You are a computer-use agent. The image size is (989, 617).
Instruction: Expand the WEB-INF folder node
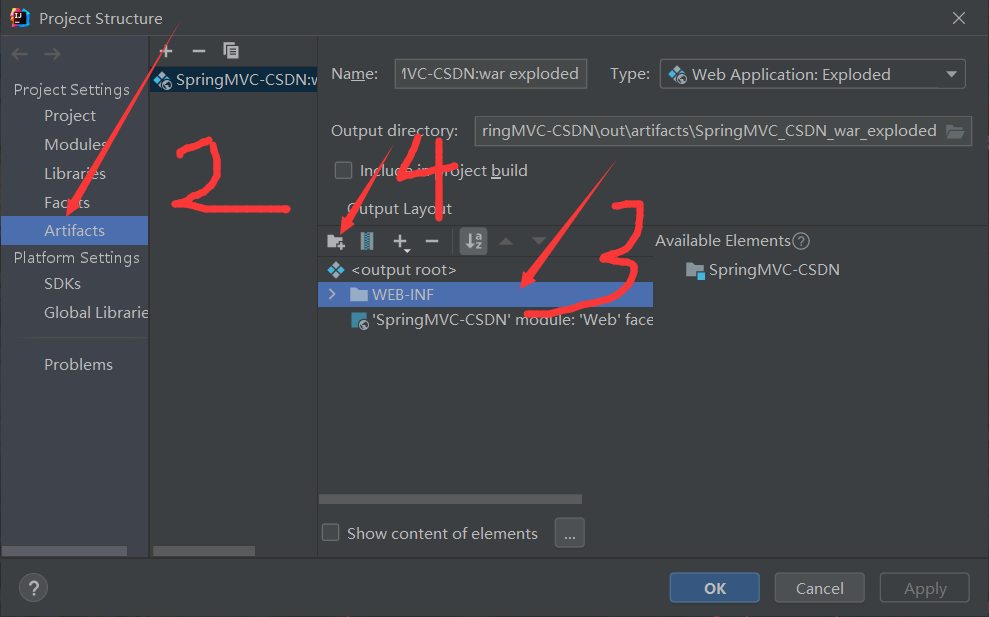(332, 295)
